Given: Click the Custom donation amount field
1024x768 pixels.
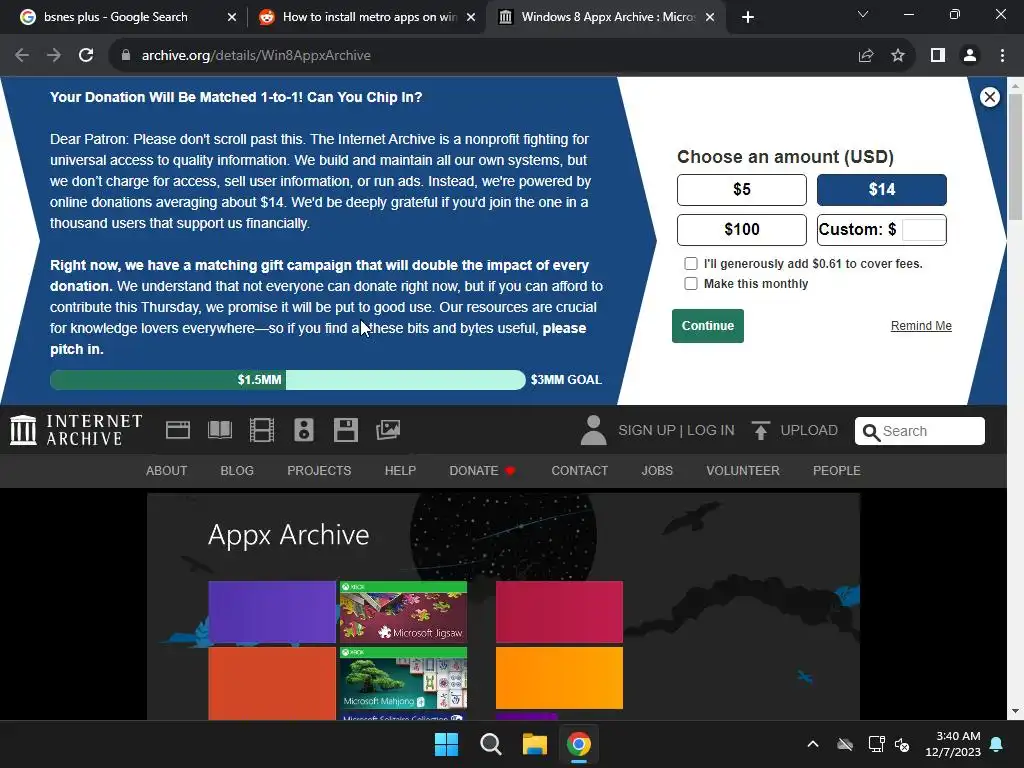Looking at the screenshot, I should (923, 230).
